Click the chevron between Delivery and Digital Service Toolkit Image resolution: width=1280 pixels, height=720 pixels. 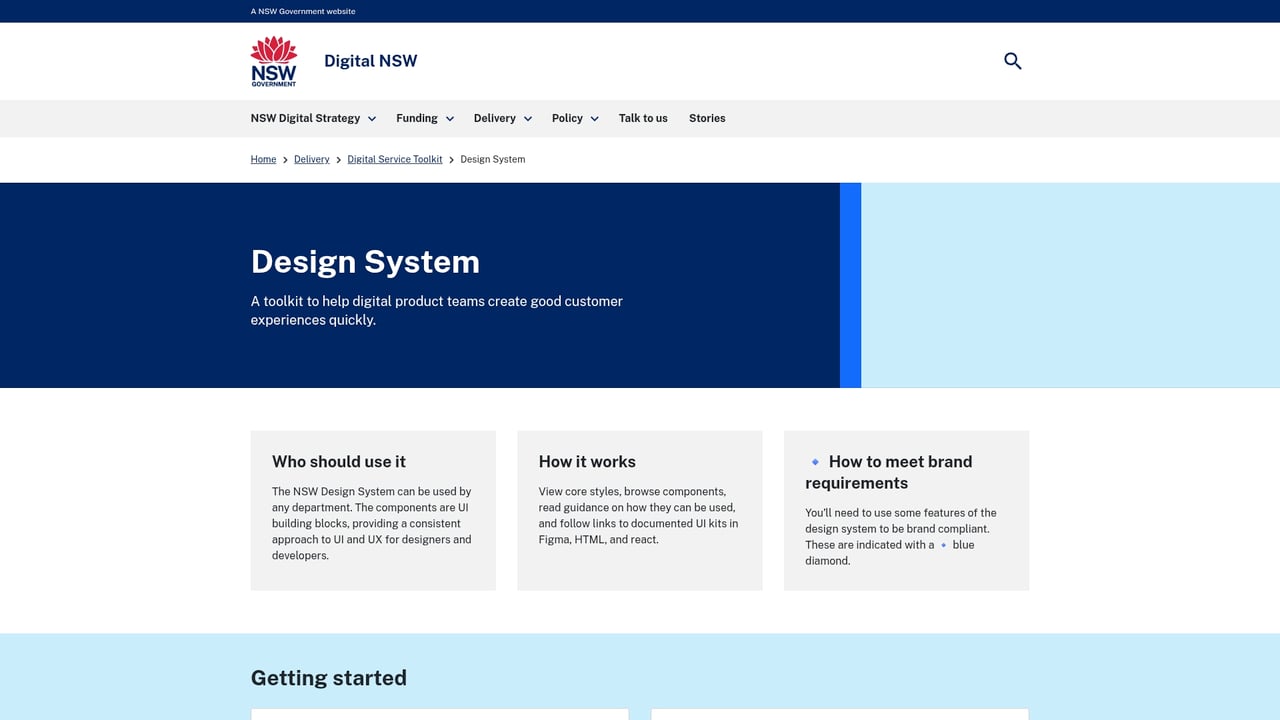(x=338, y=159)
